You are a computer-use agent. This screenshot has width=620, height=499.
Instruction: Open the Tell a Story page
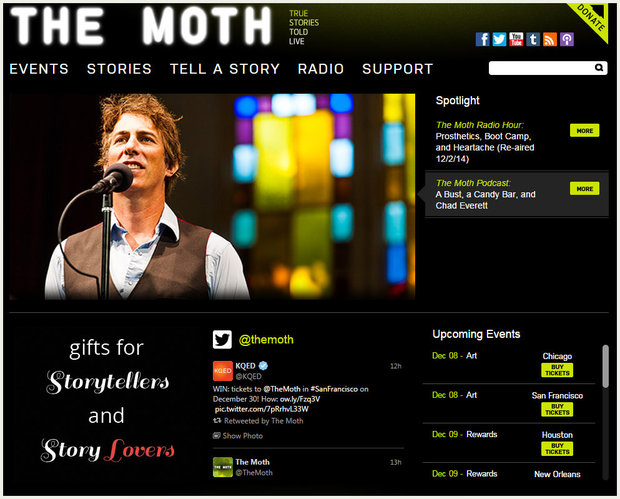pos(225,69)
